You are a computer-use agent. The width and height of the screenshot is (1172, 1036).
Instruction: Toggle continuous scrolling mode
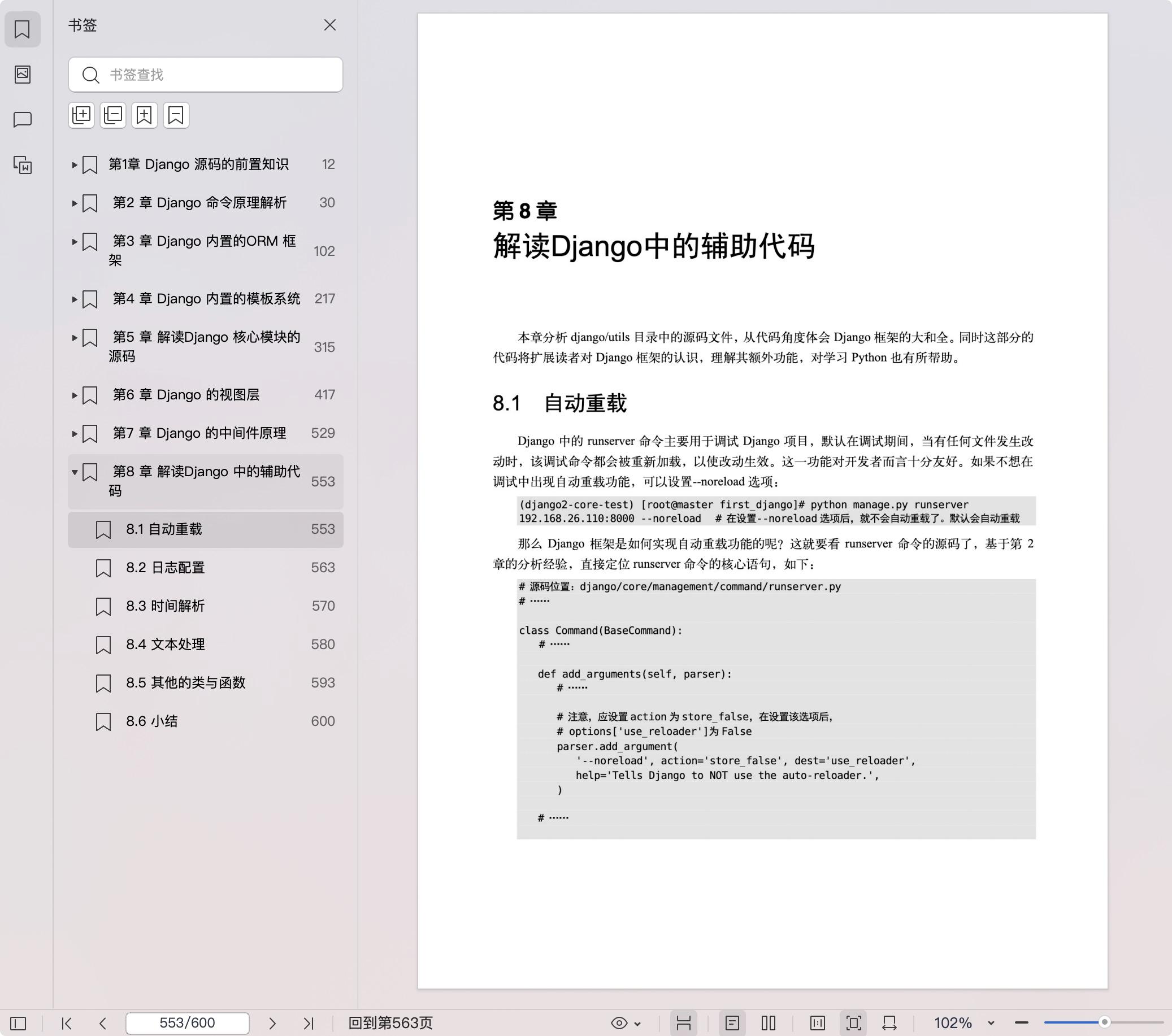point(683,1023)
